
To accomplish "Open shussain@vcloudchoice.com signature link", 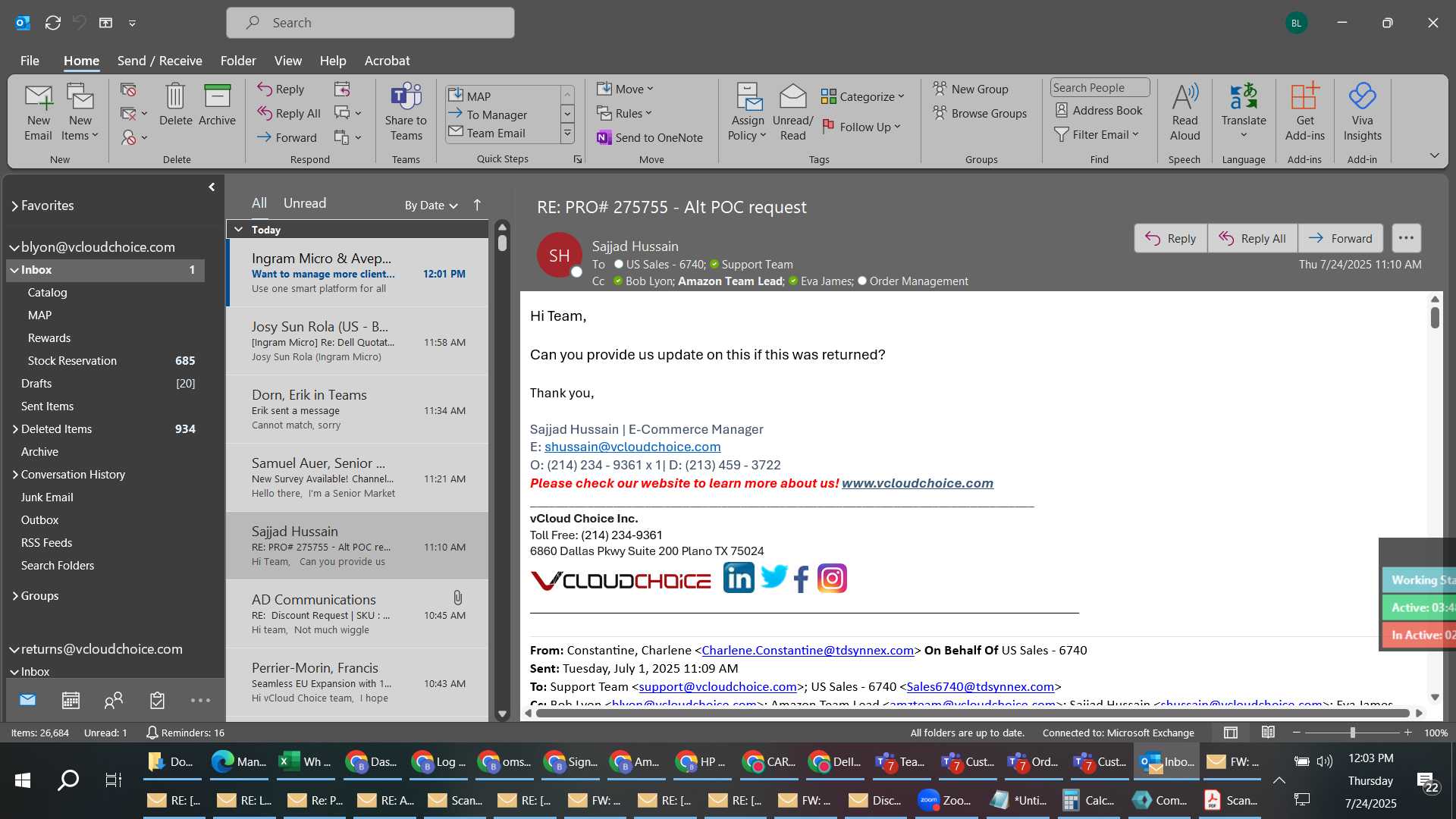I will pos(632,447).
